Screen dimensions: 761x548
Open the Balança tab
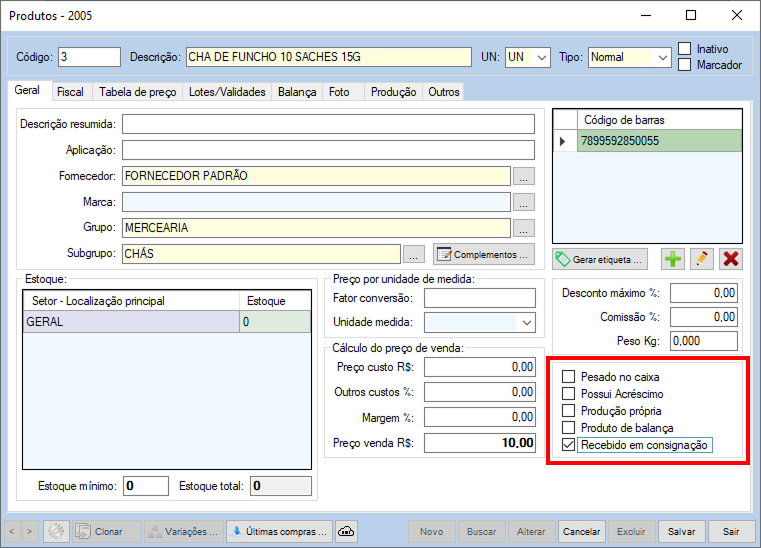[x=297, y=92]
